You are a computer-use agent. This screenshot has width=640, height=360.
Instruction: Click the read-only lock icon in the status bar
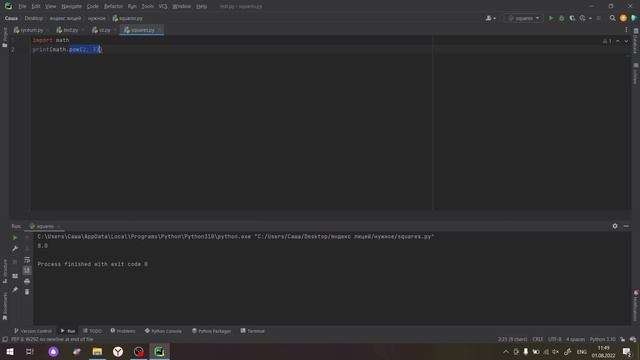(622, 340)
